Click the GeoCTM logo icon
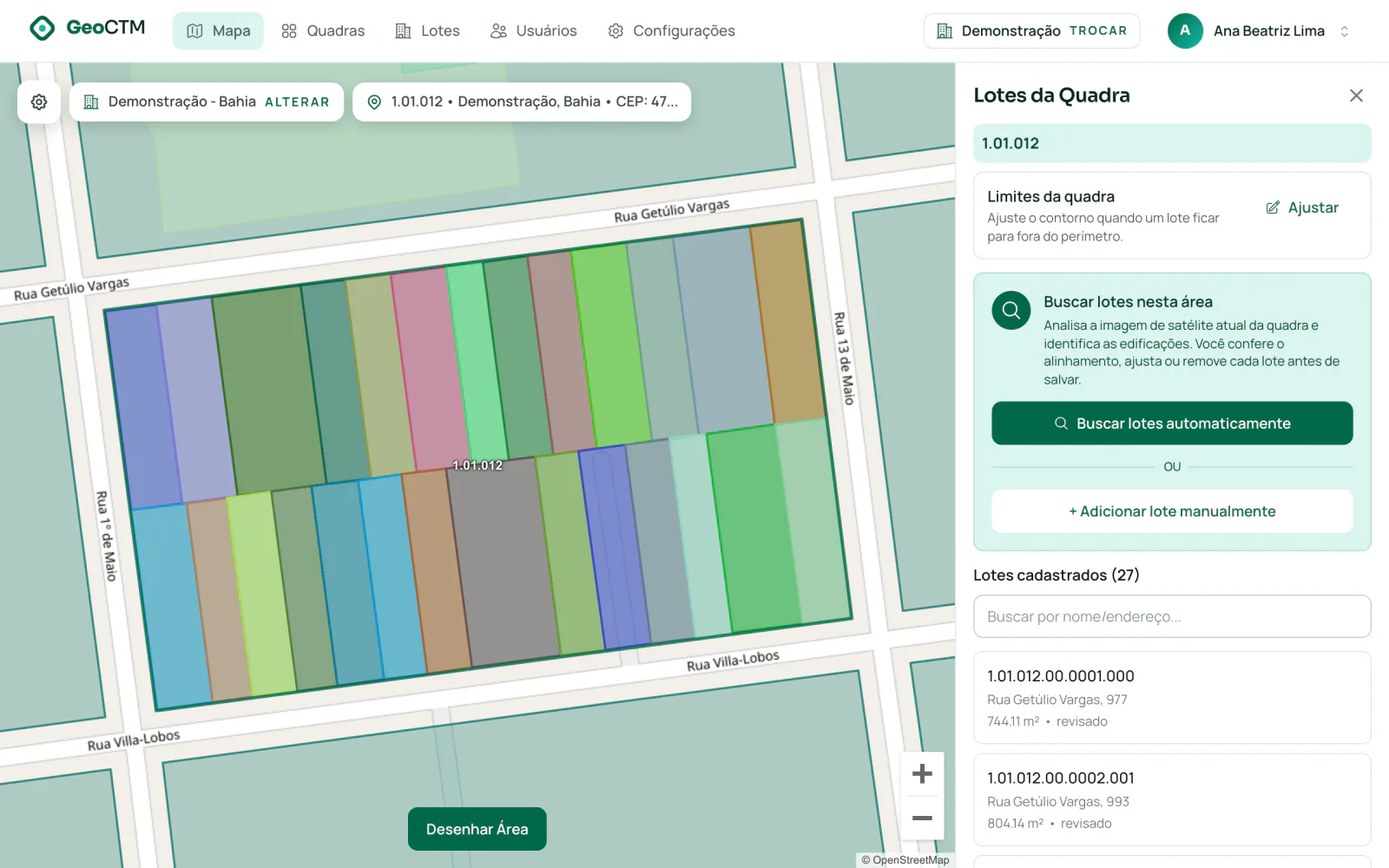The image size is (1389, 868). [42, 29]
